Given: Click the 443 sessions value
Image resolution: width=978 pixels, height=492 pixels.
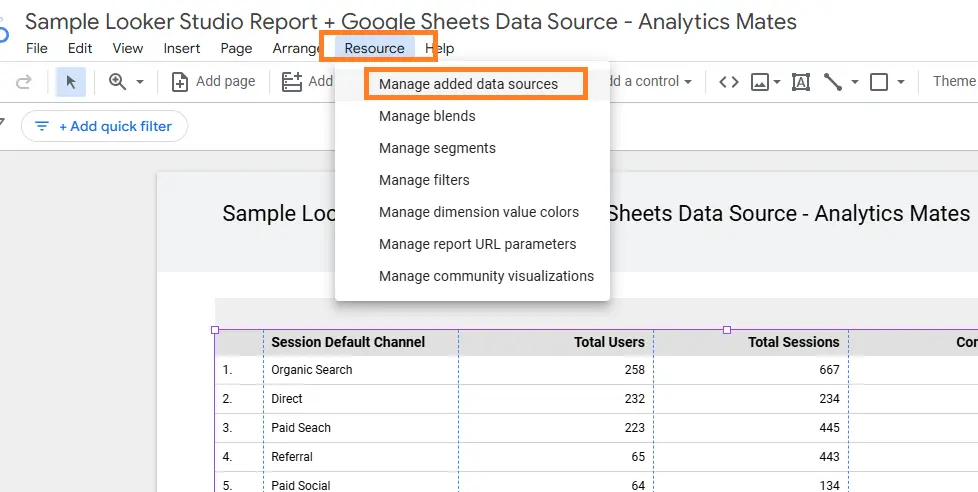Looking at the screenshot, I should pos(830,456).
